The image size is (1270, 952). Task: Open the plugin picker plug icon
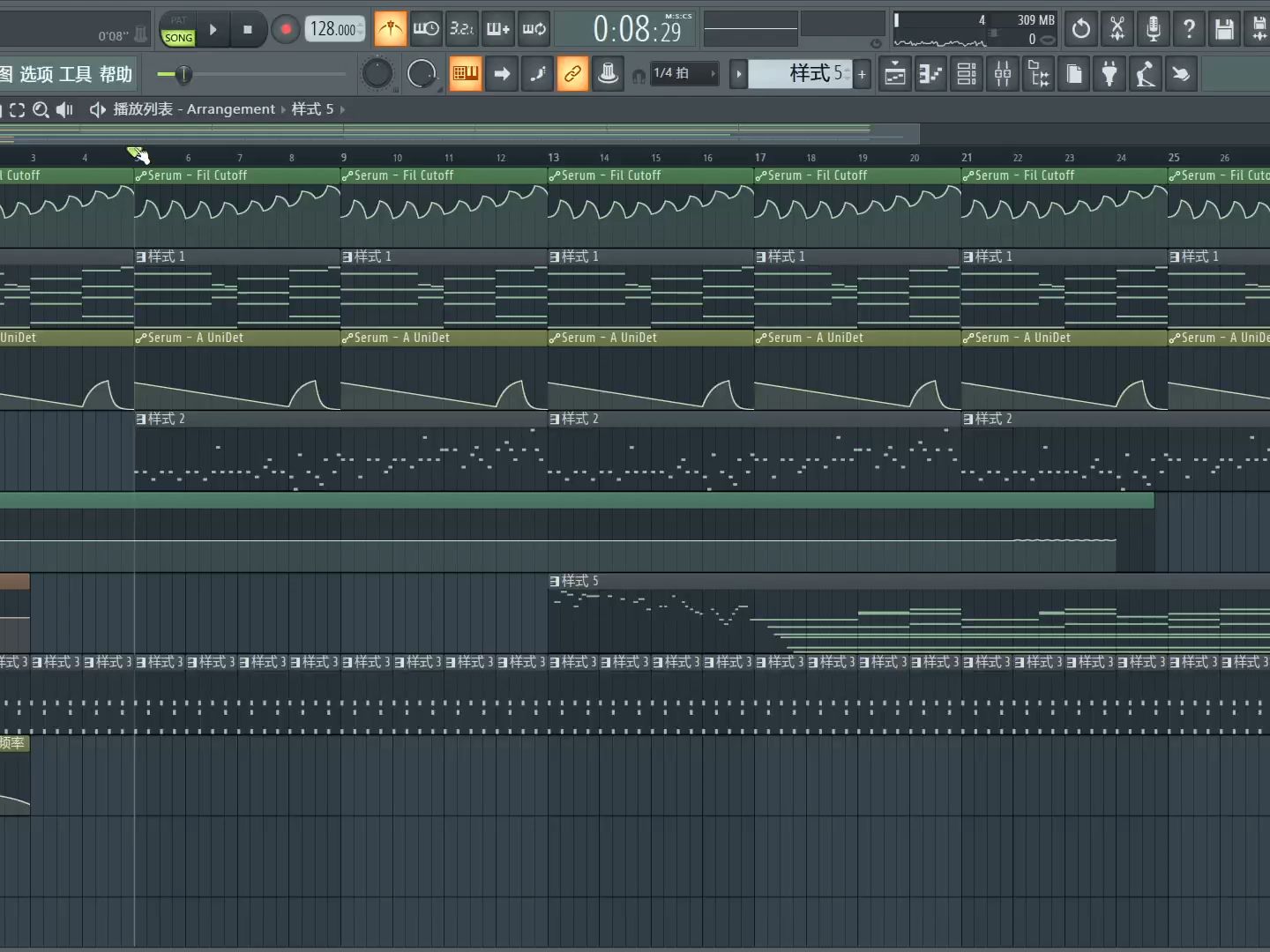pos(1109,74)
